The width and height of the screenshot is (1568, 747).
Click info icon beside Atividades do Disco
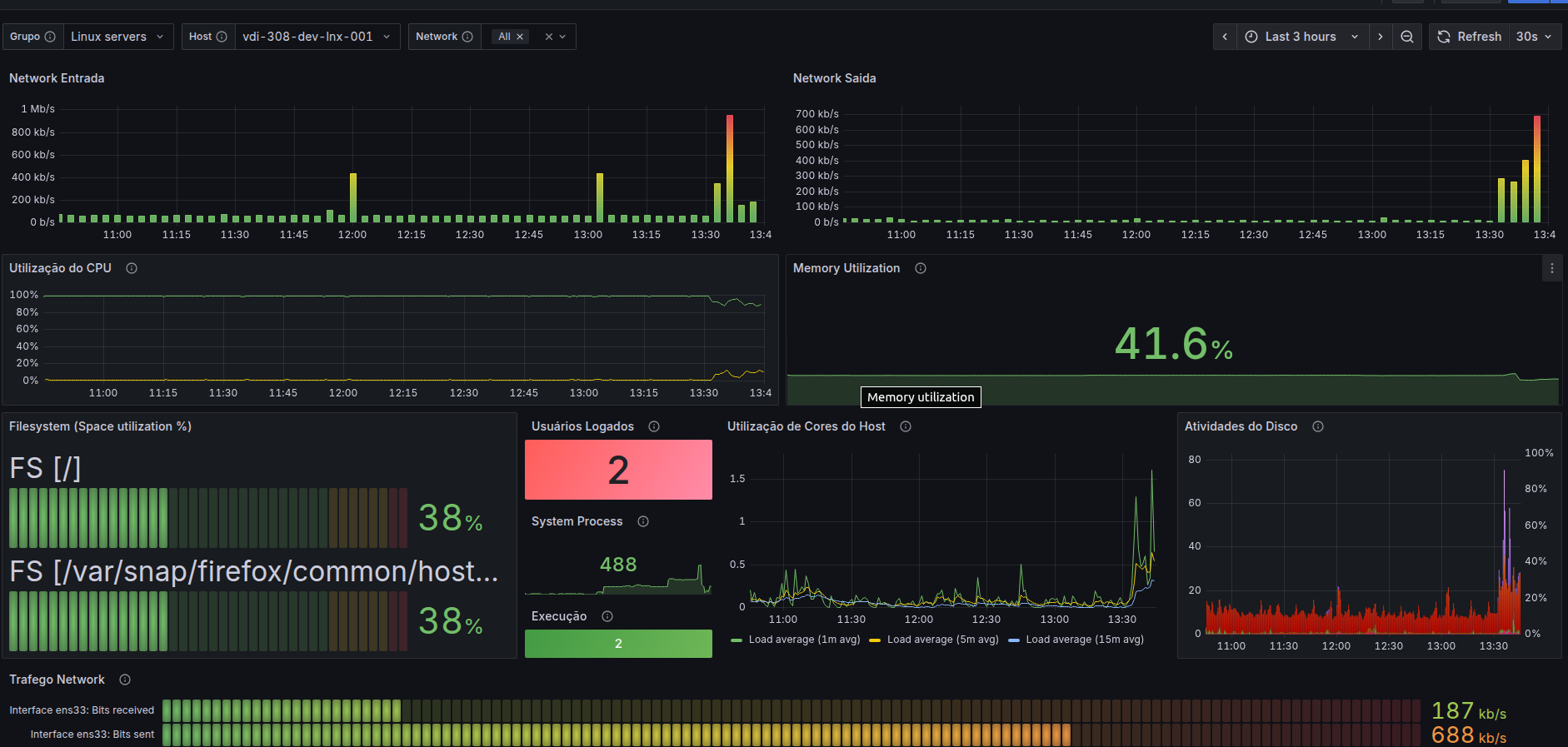pos(1318,426)
